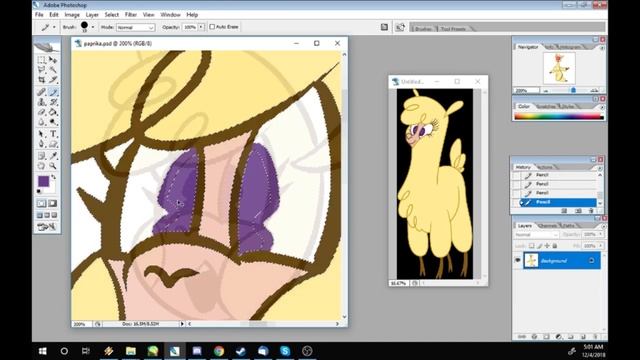This screenshot has width=640, height=360.
Task: Open the Image menu
Action: tap(72, 15)
